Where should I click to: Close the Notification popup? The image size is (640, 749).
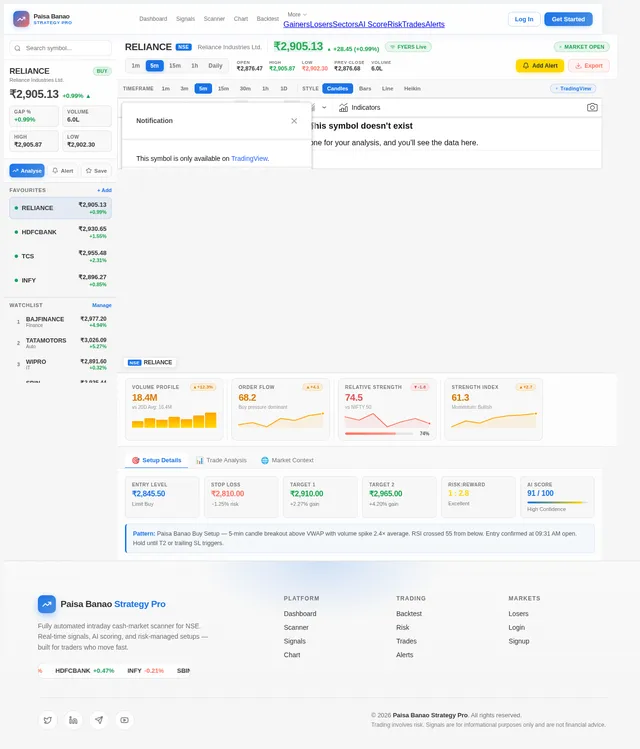click(294, 121)
